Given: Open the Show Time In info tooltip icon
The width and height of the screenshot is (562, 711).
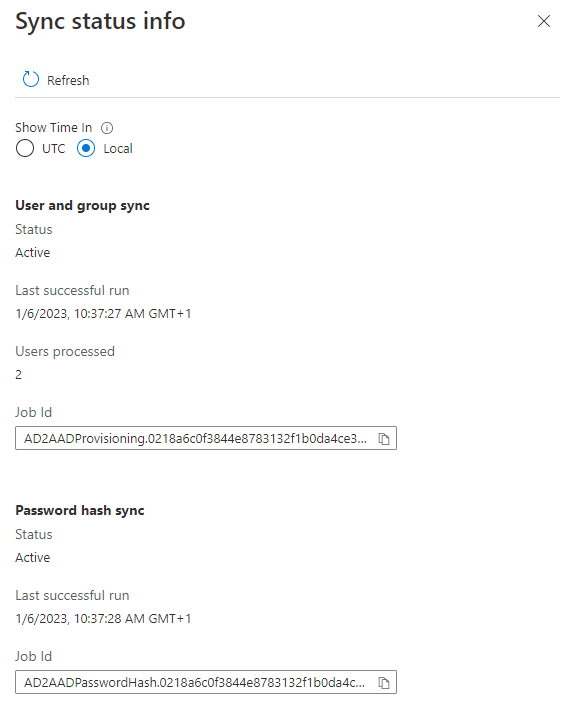Looking at the screenshot, I should (x=107, y=128).
